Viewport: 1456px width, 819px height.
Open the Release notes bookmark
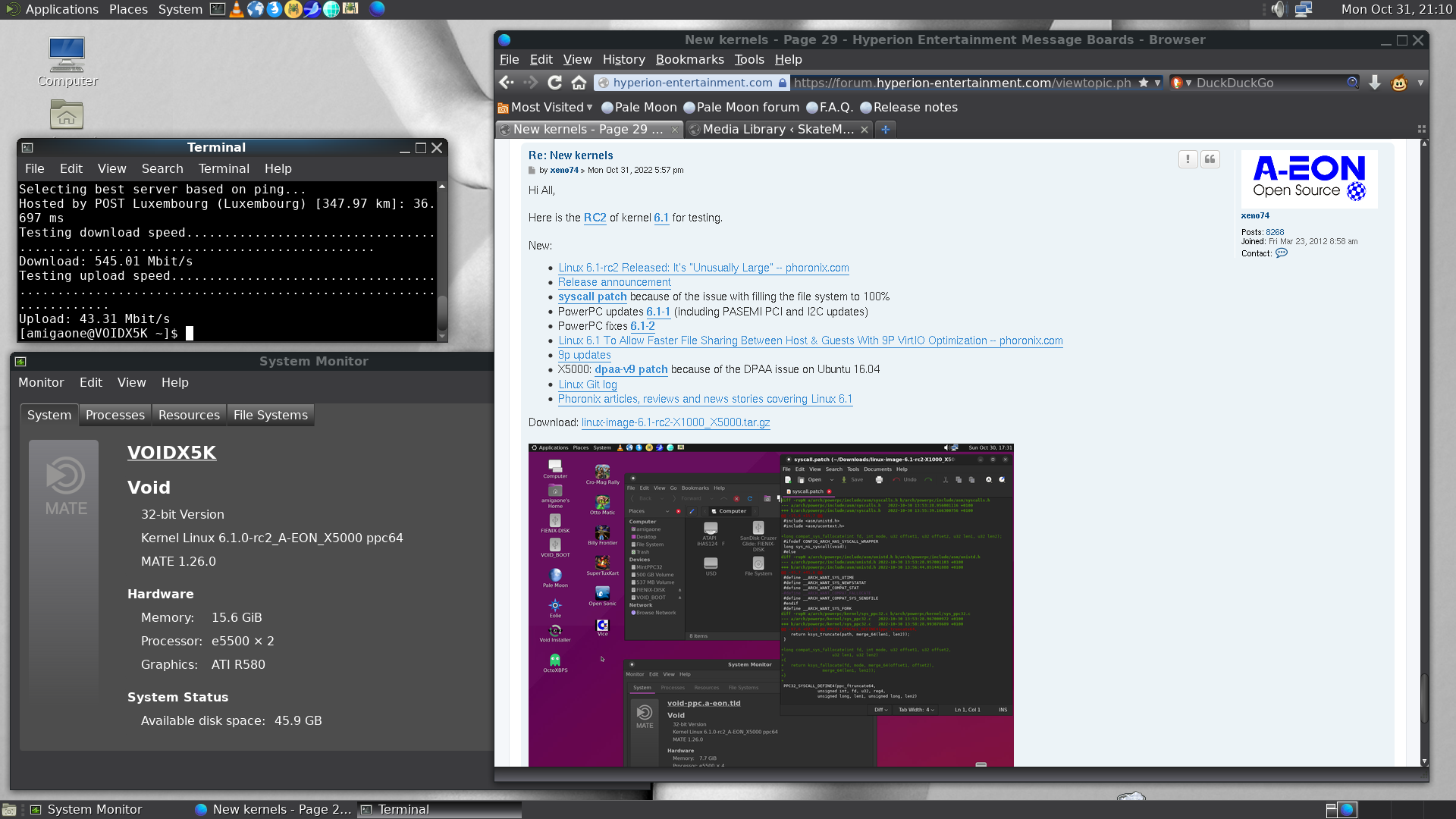pyautogui.click(x=908, y=107)
